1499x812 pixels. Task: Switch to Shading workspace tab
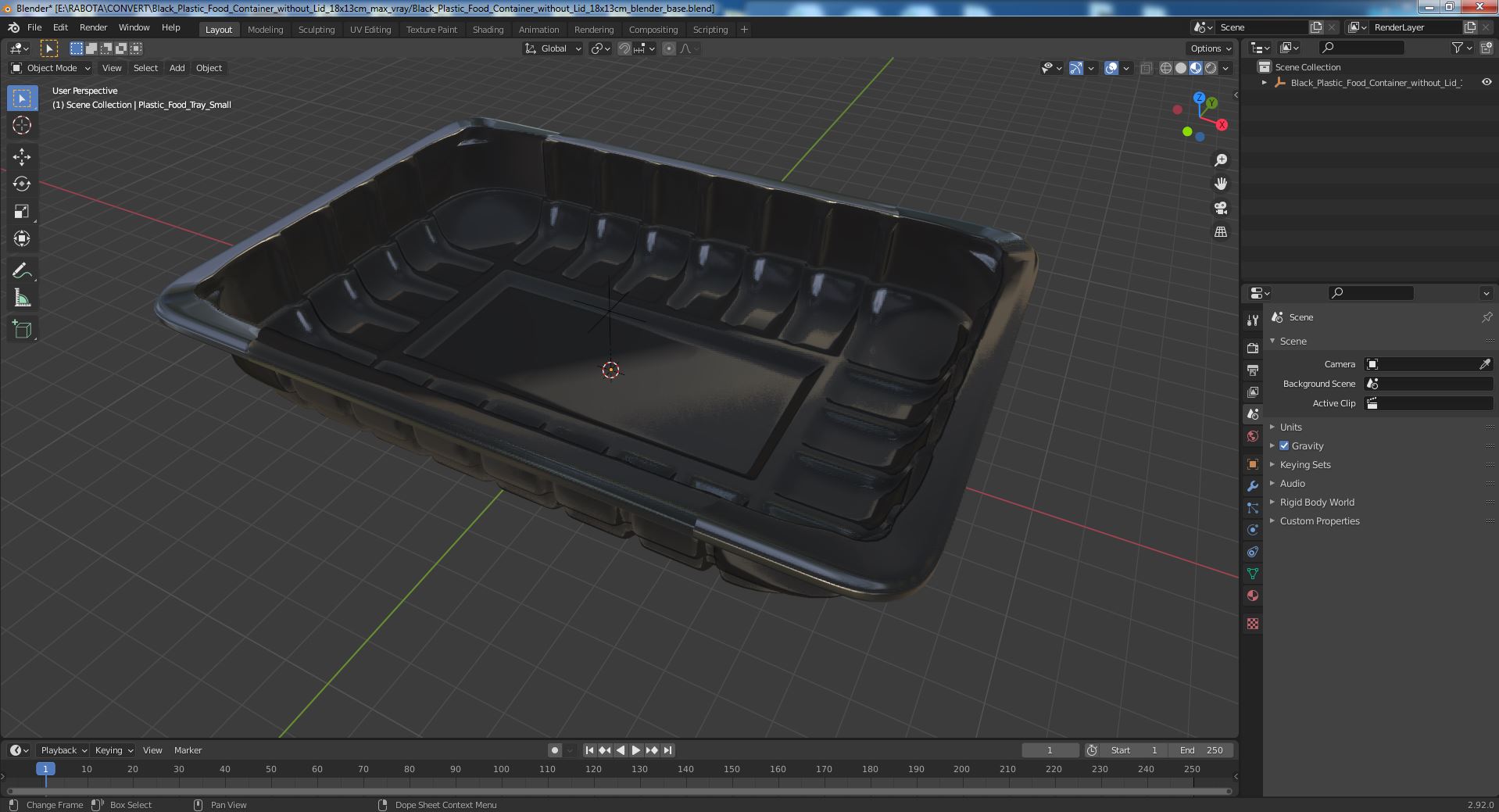coord(488,29)
